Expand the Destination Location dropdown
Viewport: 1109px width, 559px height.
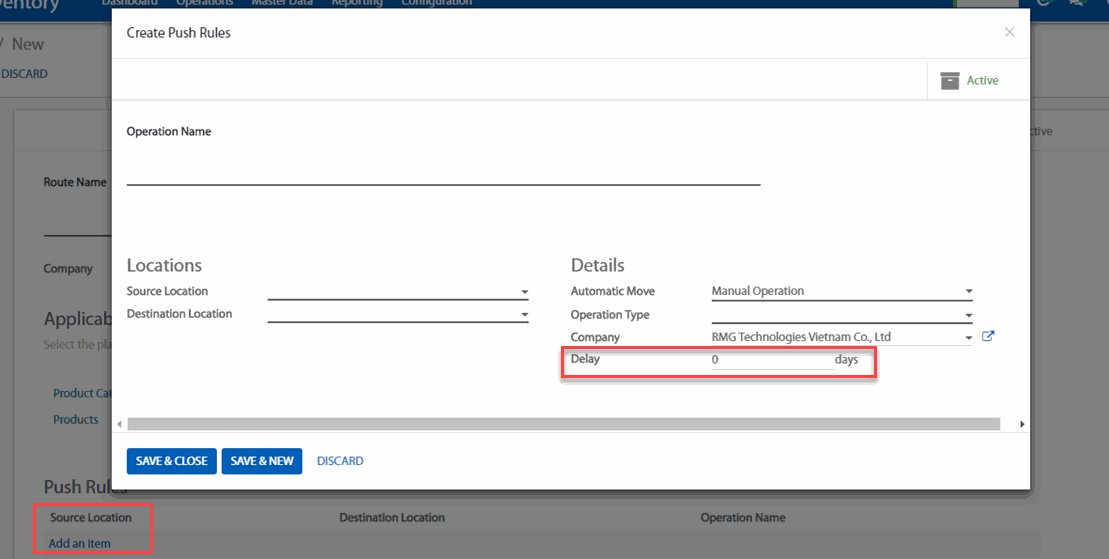point(524,315)
